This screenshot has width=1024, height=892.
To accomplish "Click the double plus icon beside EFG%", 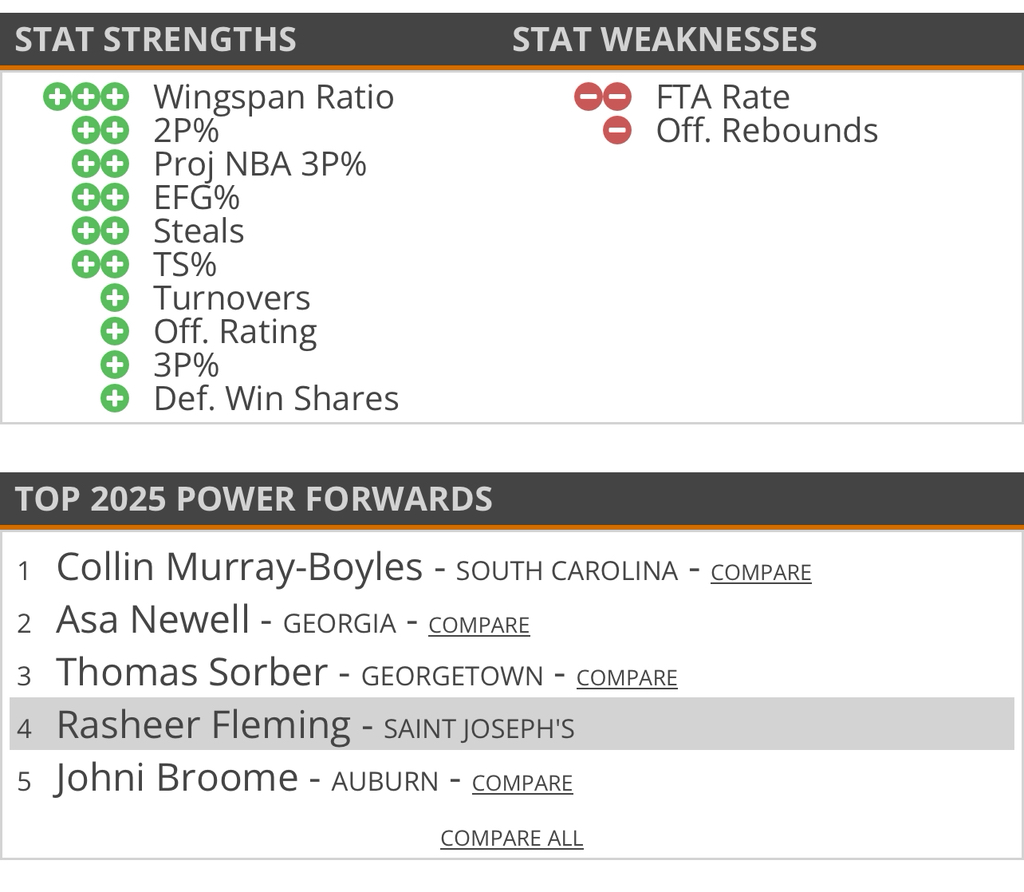I will [101, 197].
